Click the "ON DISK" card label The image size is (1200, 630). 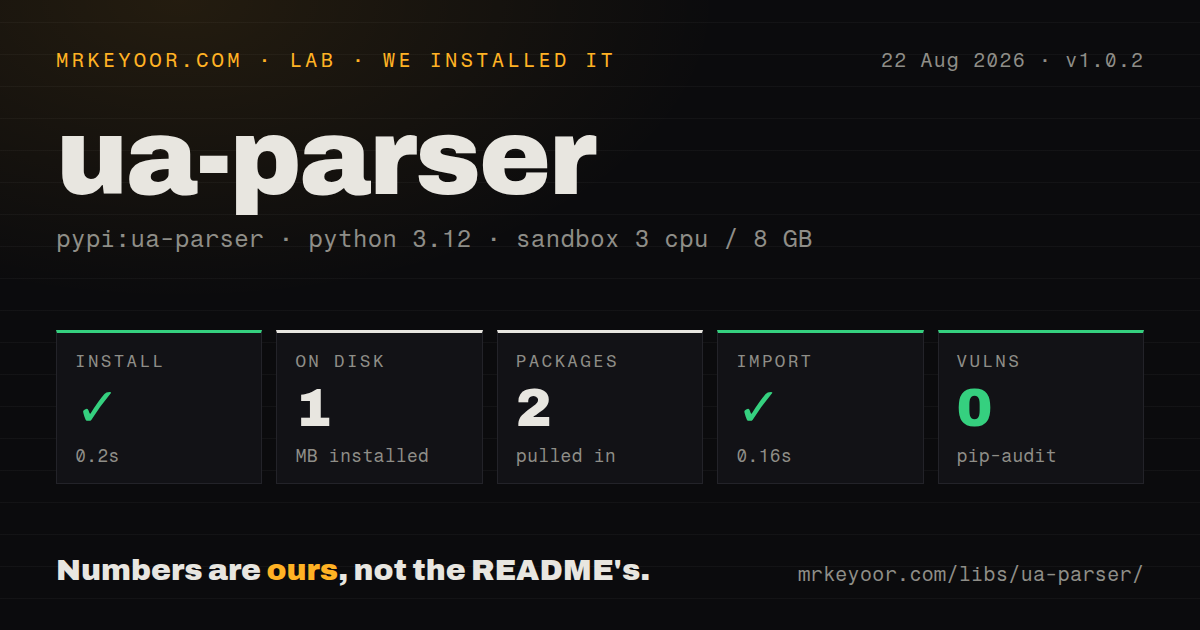pyautogui.click(x=340, y=362)
